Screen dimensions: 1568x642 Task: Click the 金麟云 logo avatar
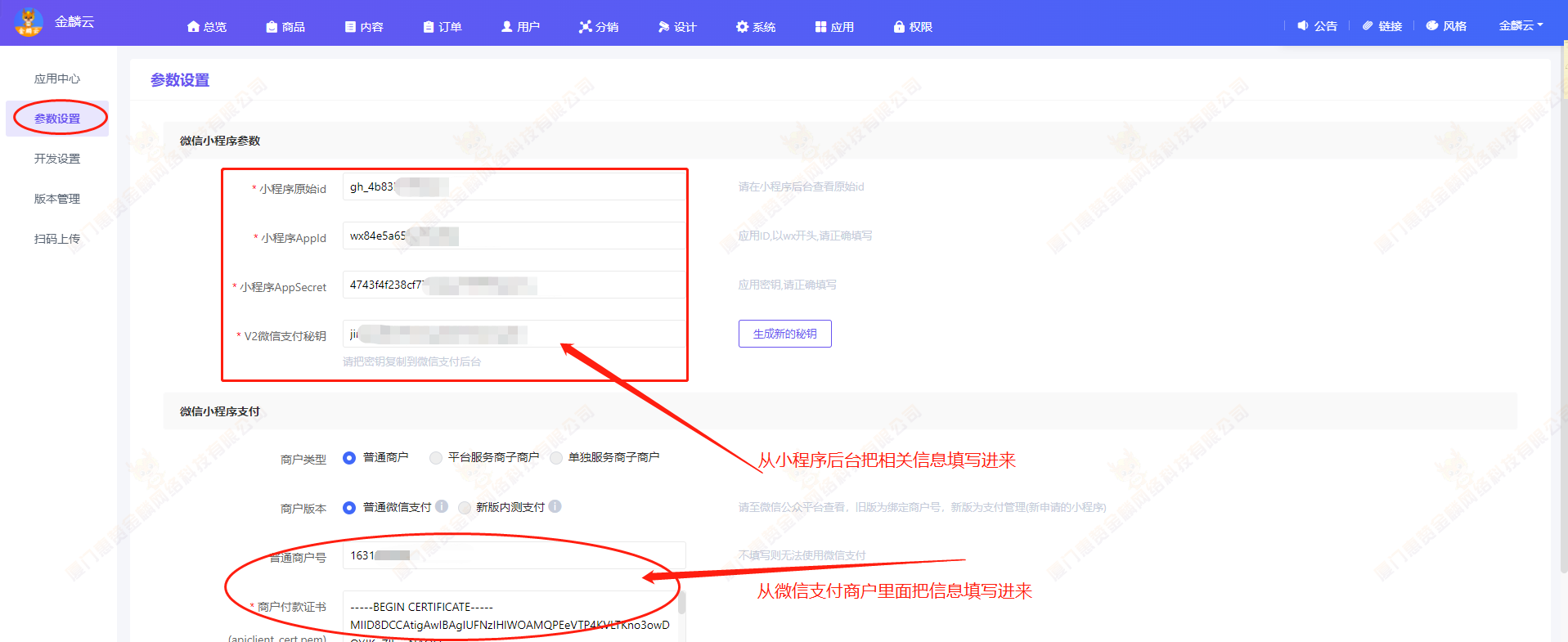29,22
